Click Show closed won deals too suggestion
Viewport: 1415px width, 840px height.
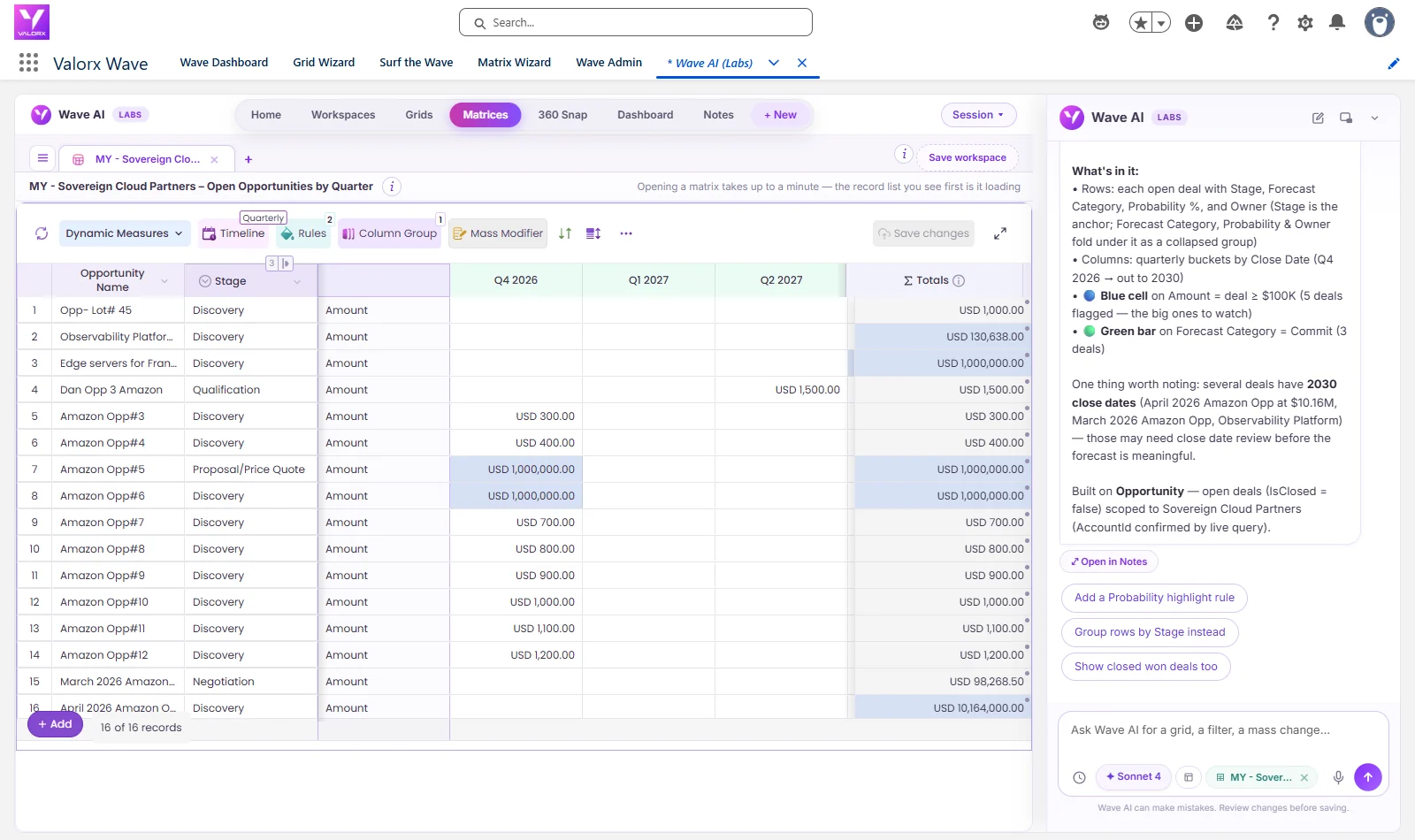1145,667
